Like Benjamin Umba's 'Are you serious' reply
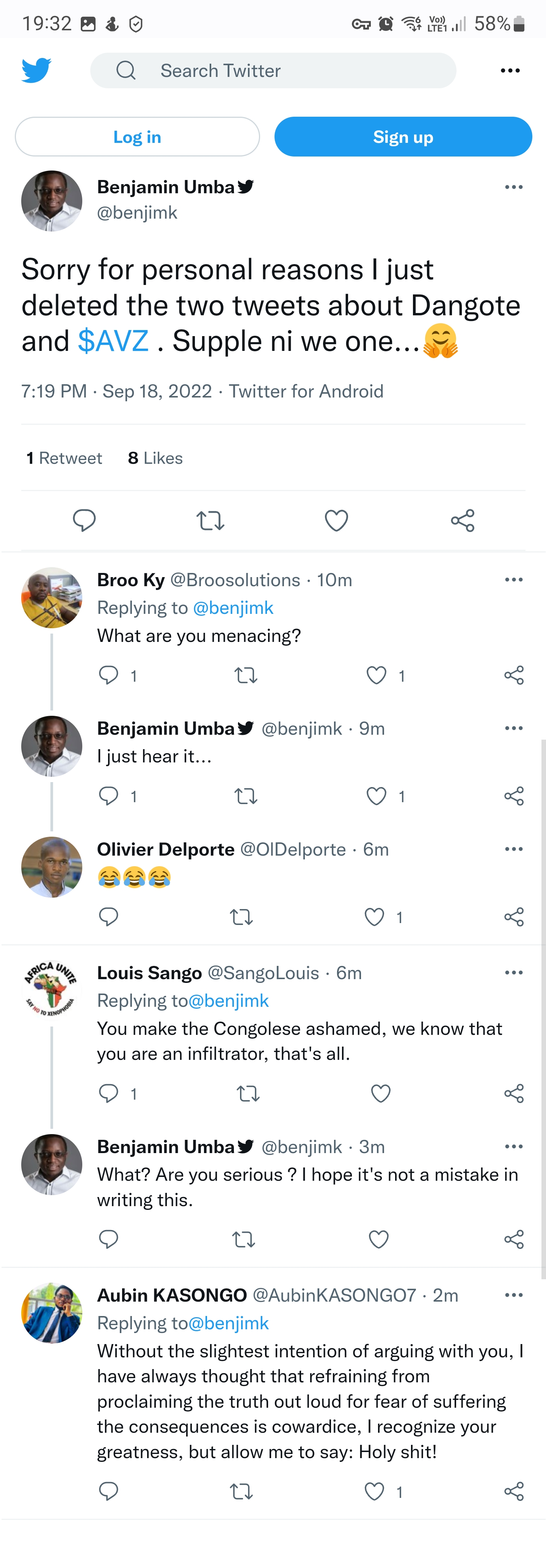Image resolution: width=546 pixels, height=1568 pixels. click(x=378, y=1239)
